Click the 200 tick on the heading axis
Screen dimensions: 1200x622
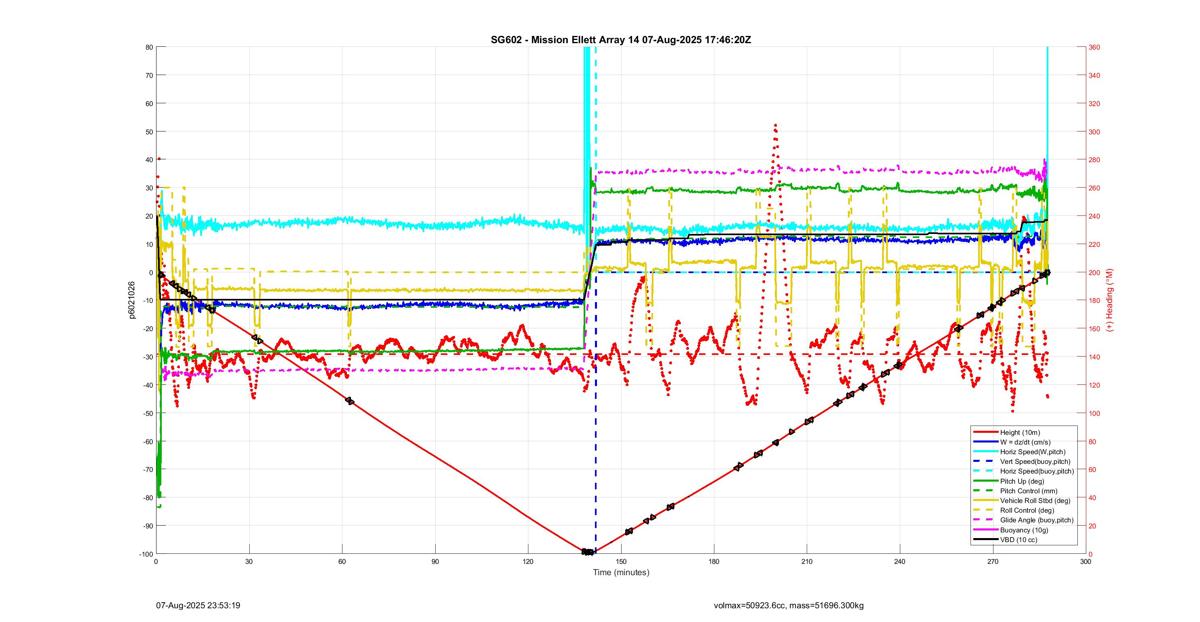click(1095, 272)
